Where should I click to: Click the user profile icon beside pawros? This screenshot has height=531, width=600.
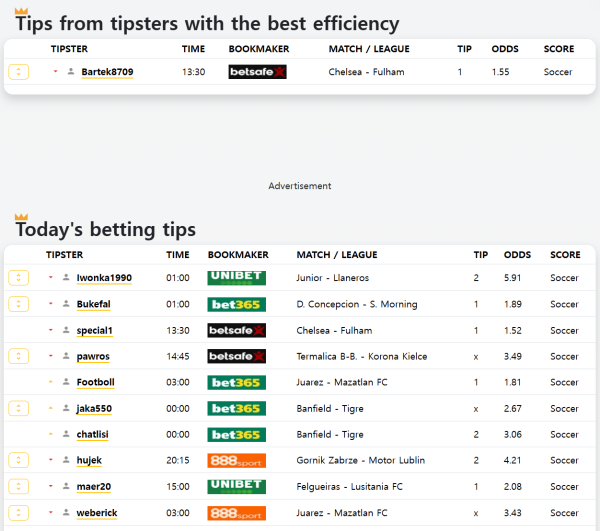pyautogui.click(x=66, y=356)
